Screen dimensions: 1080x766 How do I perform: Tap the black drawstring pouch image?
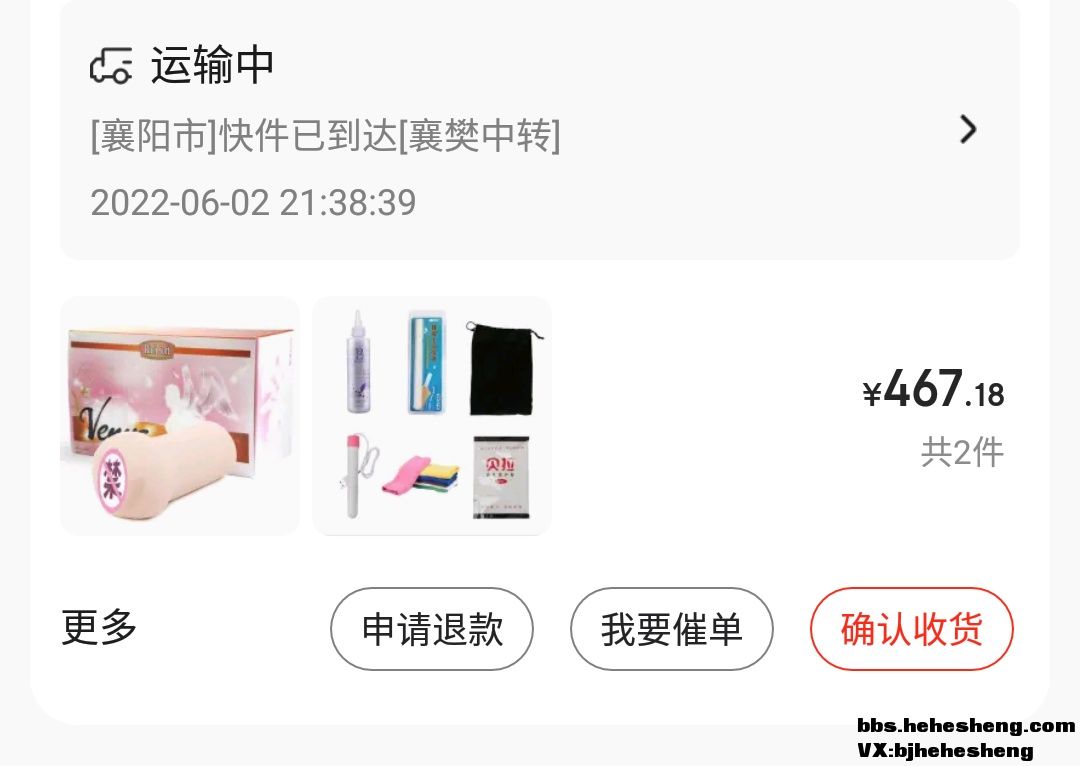coord(503,368)
